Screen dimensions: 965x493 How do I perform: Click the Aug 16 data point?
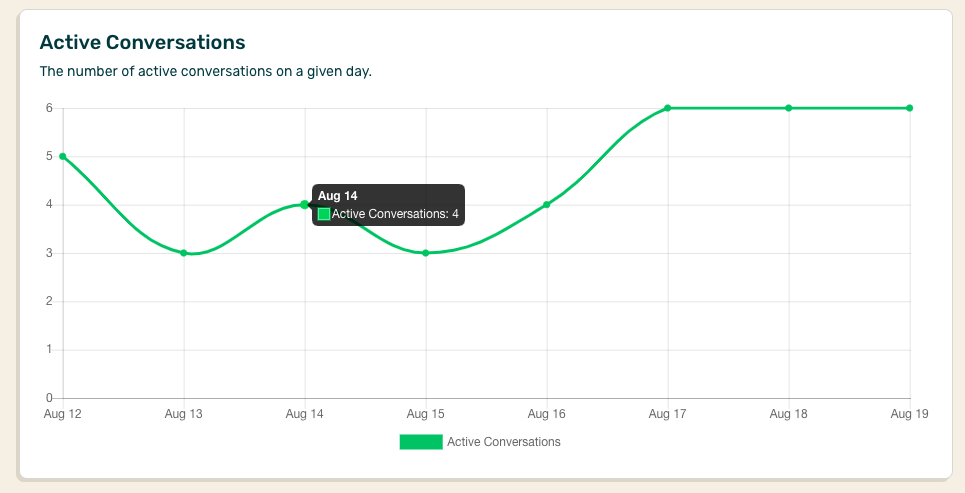point(547,205)
